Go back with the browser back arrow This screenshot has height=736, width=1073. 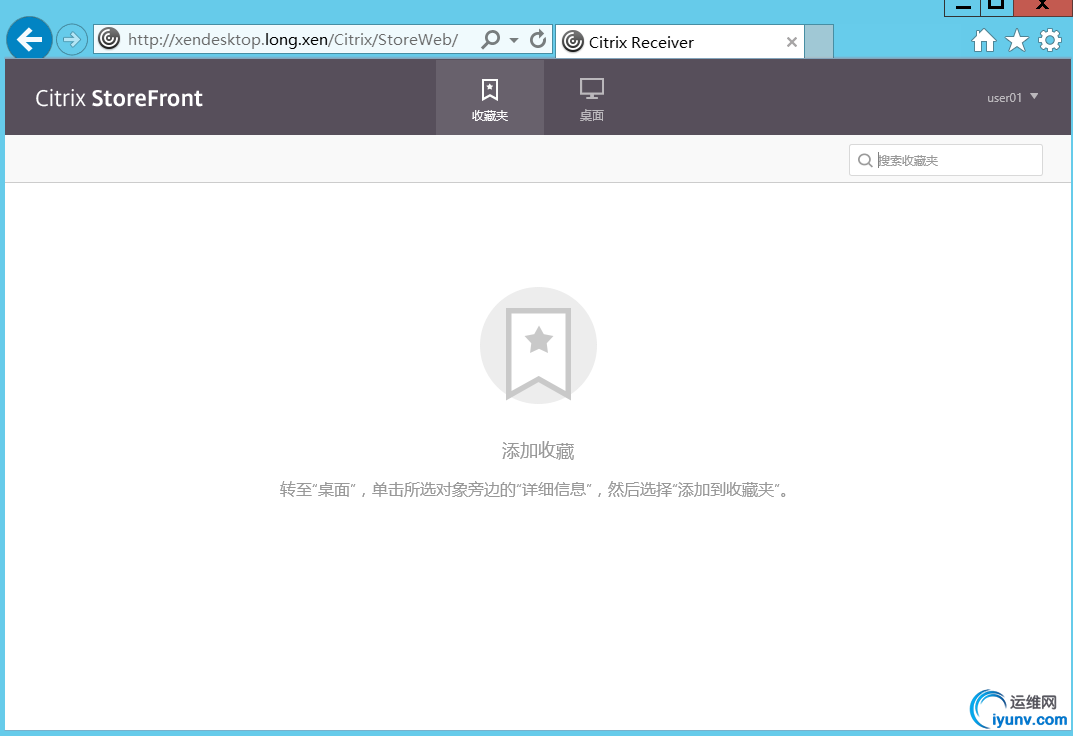click(x=29, y=40)
